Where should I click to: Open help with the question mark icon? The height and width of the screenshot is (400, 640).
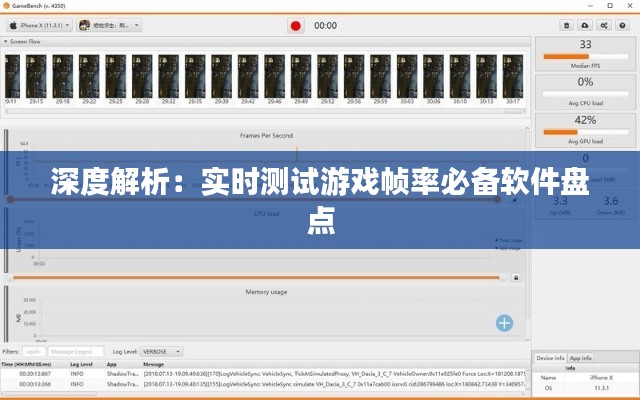pyautogui.click(x=622, y=25)
